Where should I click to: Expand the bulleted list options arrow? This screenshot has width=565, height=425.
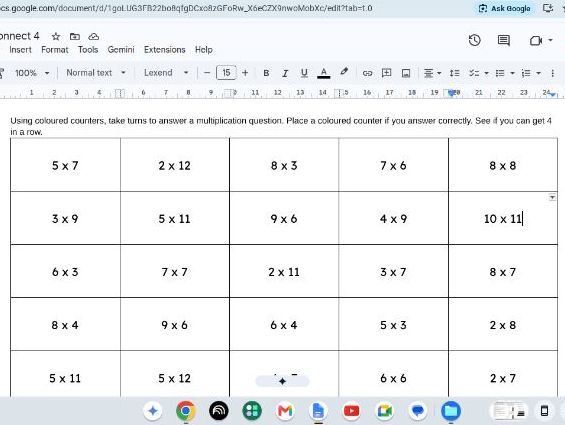512,73
